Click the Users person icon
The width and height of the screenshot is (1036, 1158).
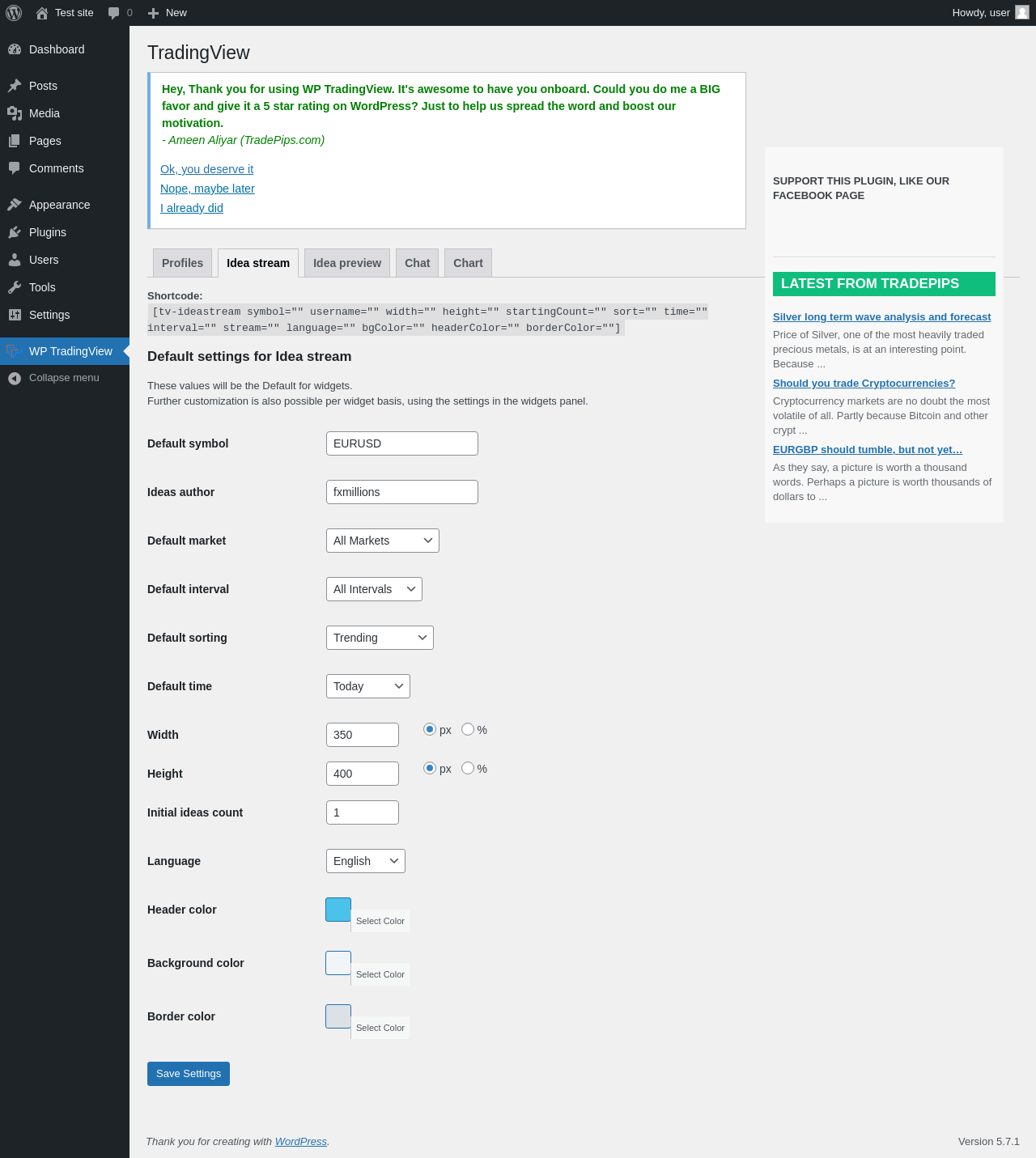(x=15, y=260)
